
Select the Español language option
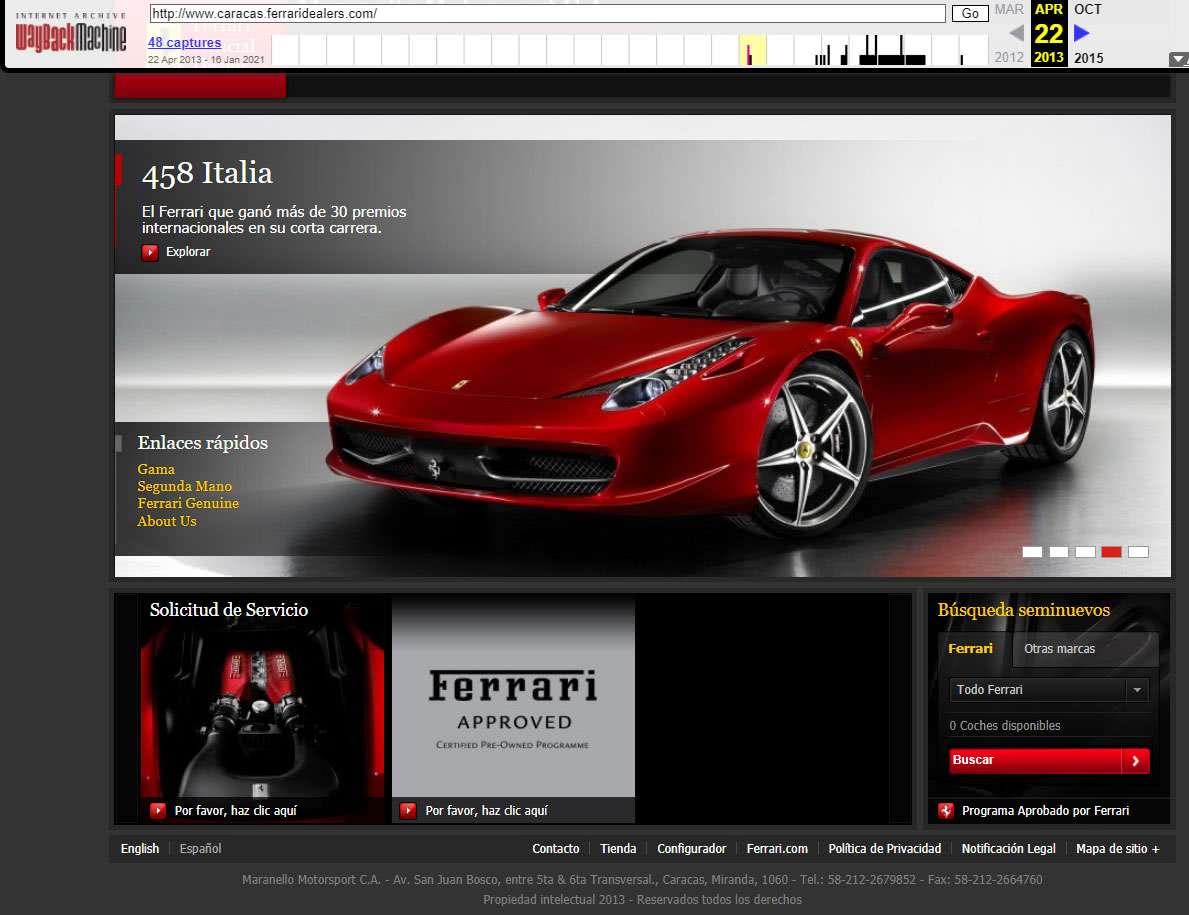click(x=200, y=848)
